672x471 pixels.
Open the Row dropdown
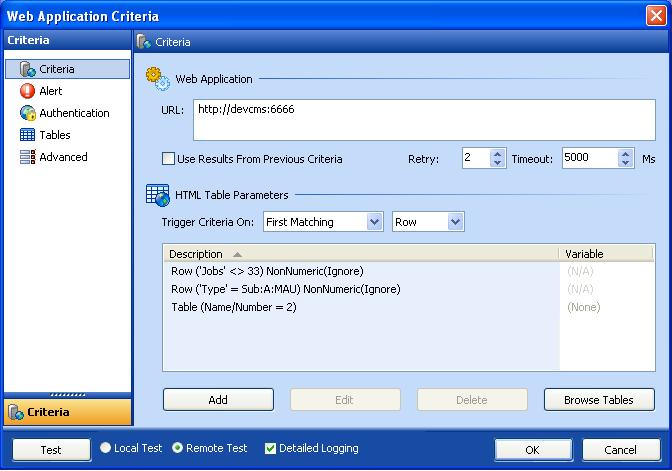[x=455, y=222]
